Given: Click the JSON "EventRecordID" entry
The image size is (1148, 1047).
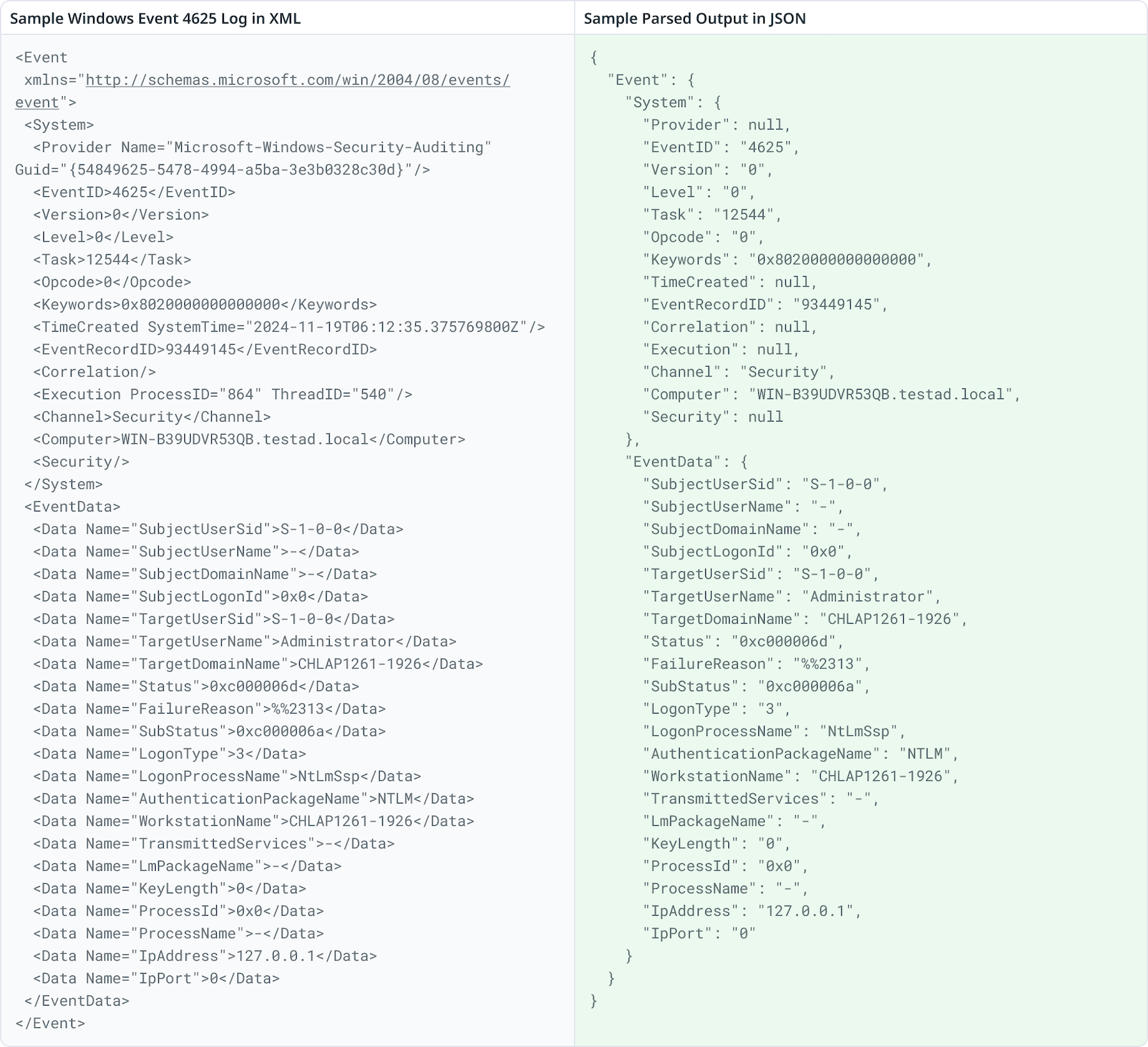Looking at the screenshot, I should click(765, 305).
